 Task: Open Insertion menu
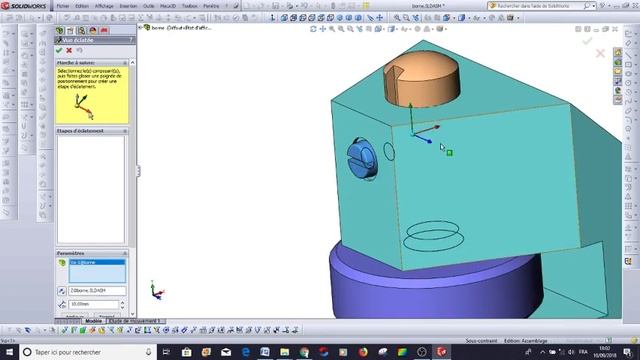tap(128, 6)
